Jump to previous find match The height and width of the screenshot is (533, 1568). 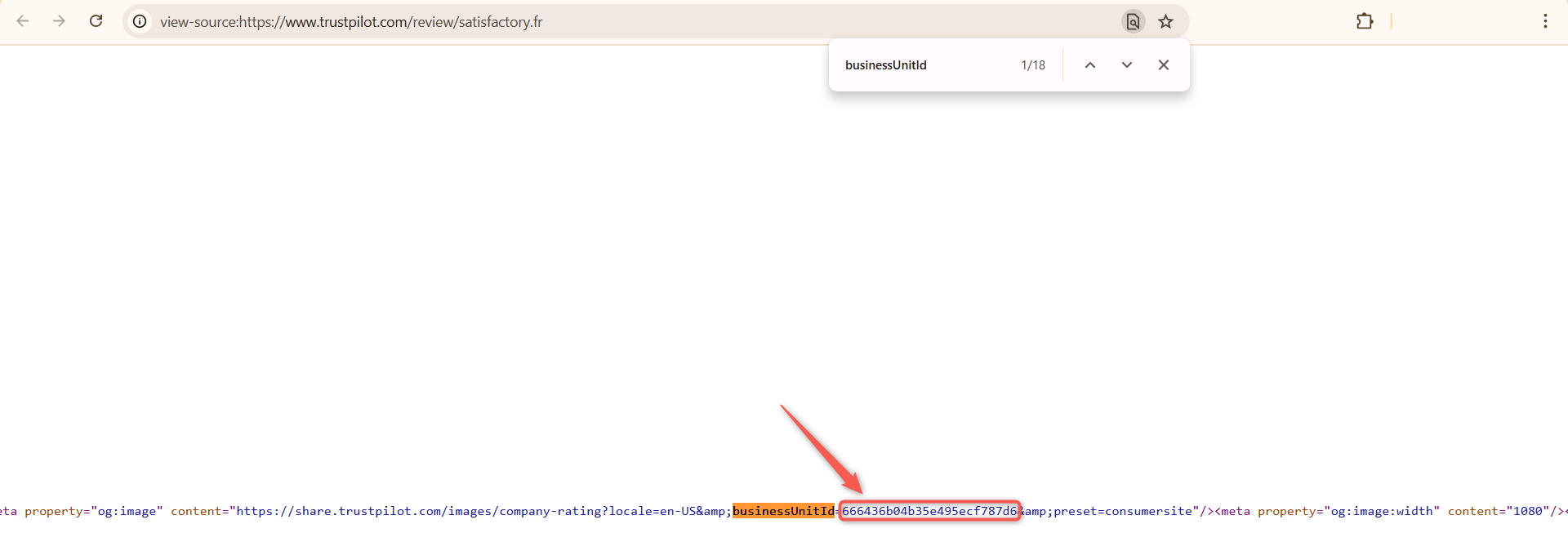pos(1089,65)
